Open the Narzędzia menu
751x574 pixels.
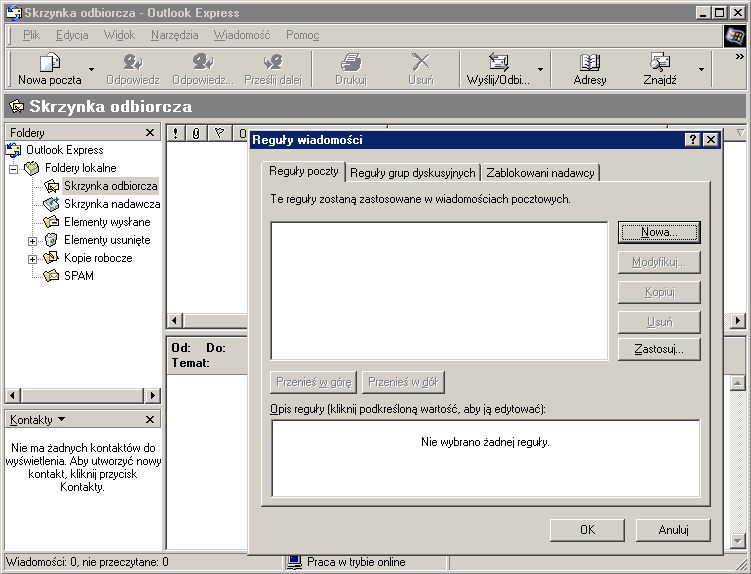(x=174, y=35)
